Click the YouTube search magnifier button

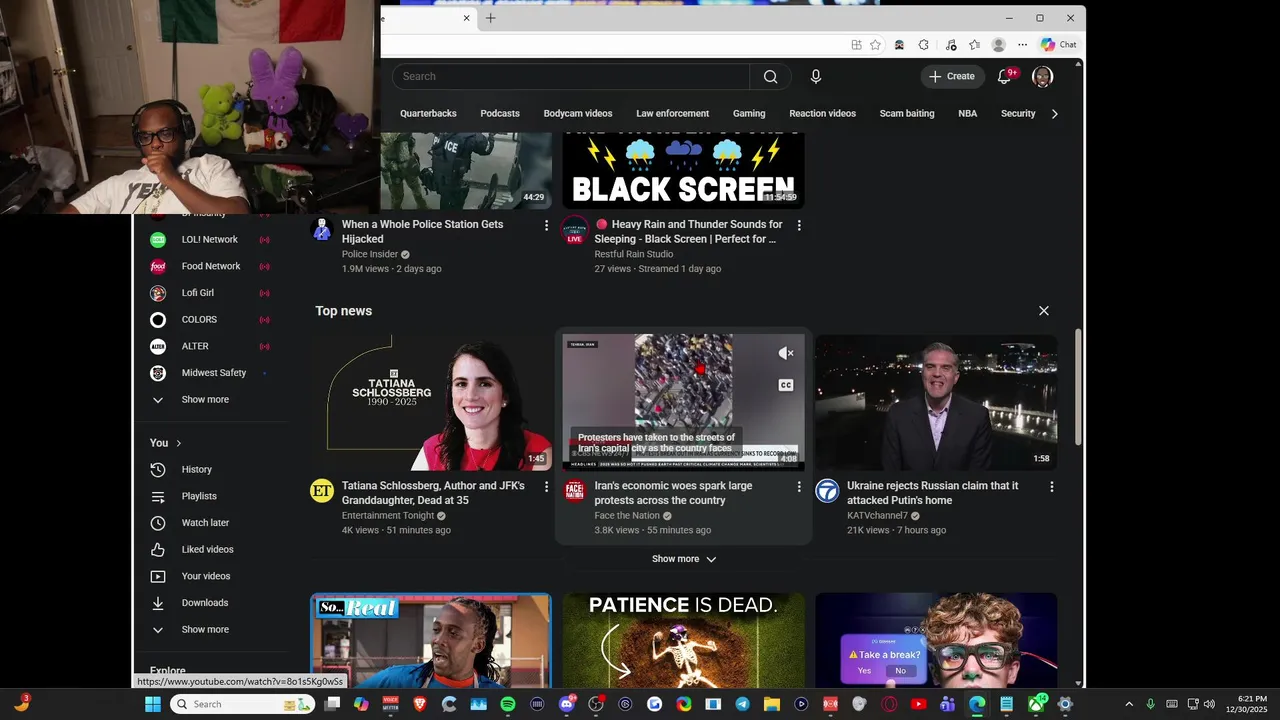coord(770,76)
